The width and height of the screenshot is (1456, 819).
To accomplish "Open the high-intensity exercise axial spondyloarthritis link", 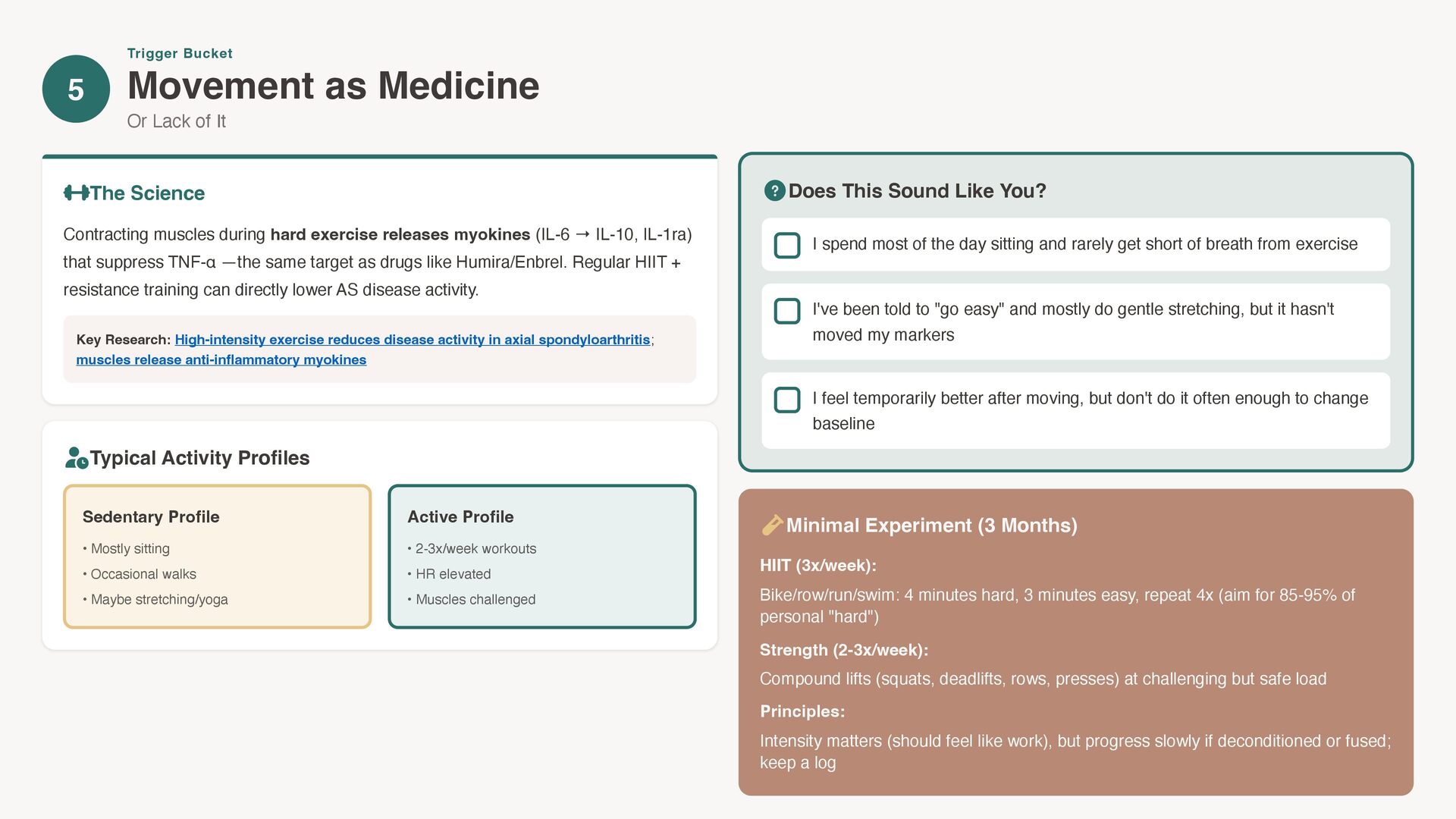I will pos(412,340).
